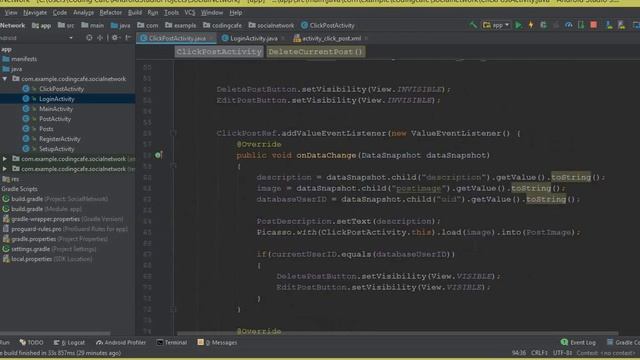Click ClickPostActivity structure breadcrumb in editor
This screenshot has height=360, width=640.
click(219, 52)
